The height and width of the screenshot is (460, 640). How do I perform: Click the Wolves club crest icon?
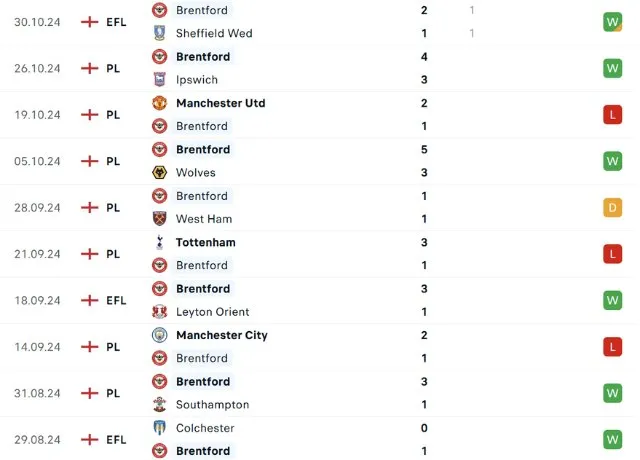coord(159,172)
